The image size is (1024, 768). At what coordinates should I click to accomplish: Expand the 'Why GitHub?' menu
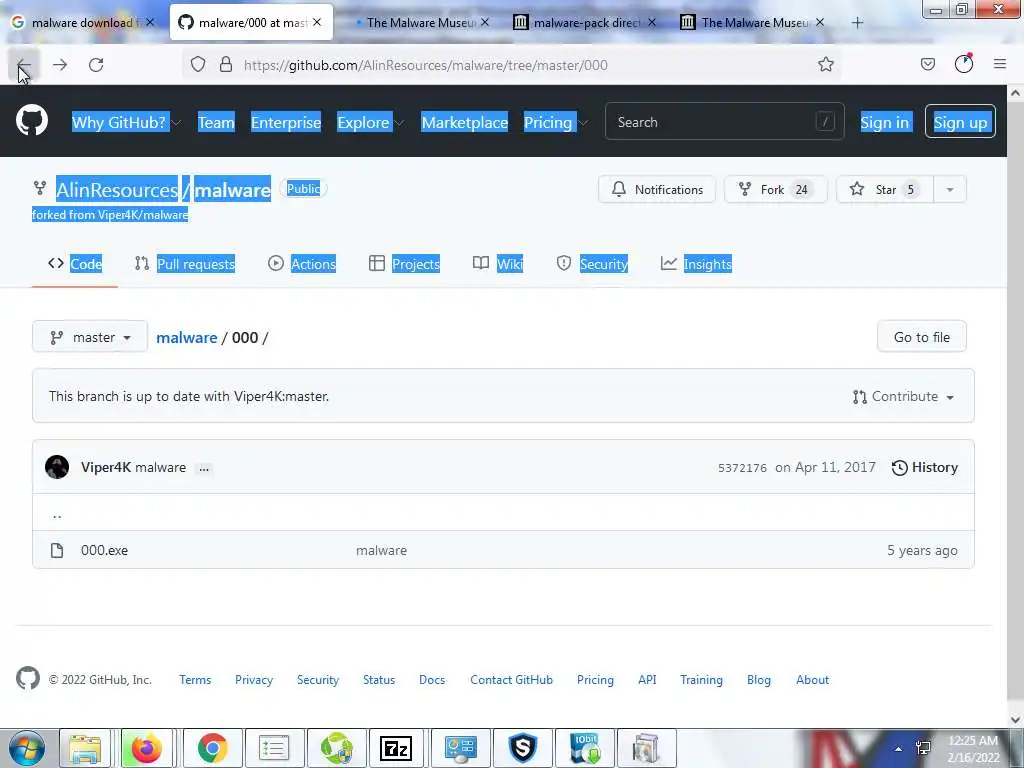tap(125, 122)
